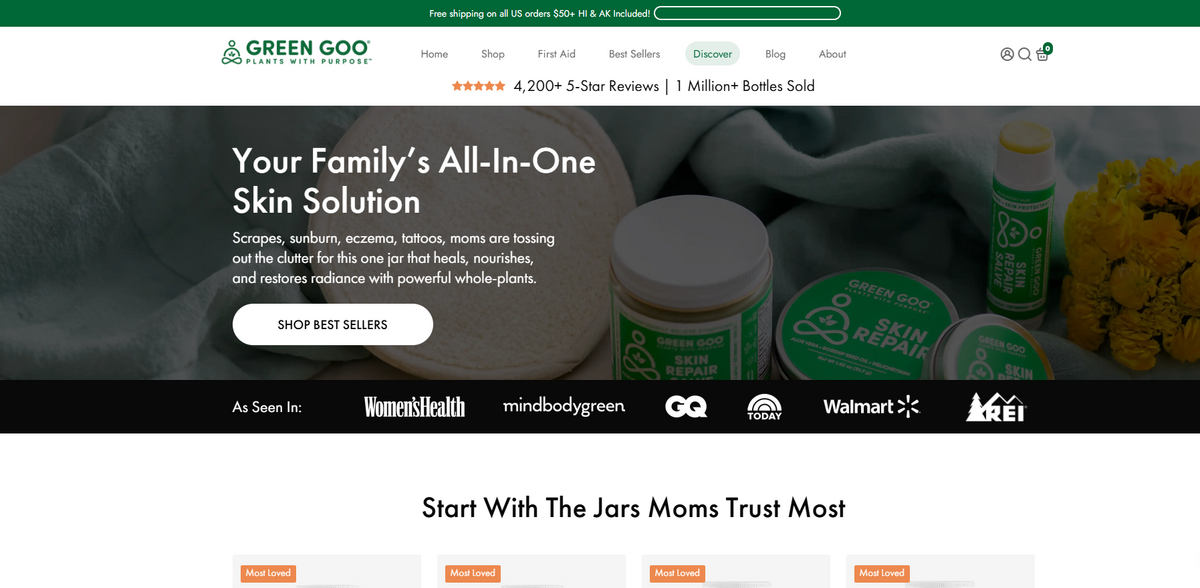Image resolution: width=1200 pixels, height=588 pixels.
Task: Click the Green Goo logo
Action: [296, 53]
